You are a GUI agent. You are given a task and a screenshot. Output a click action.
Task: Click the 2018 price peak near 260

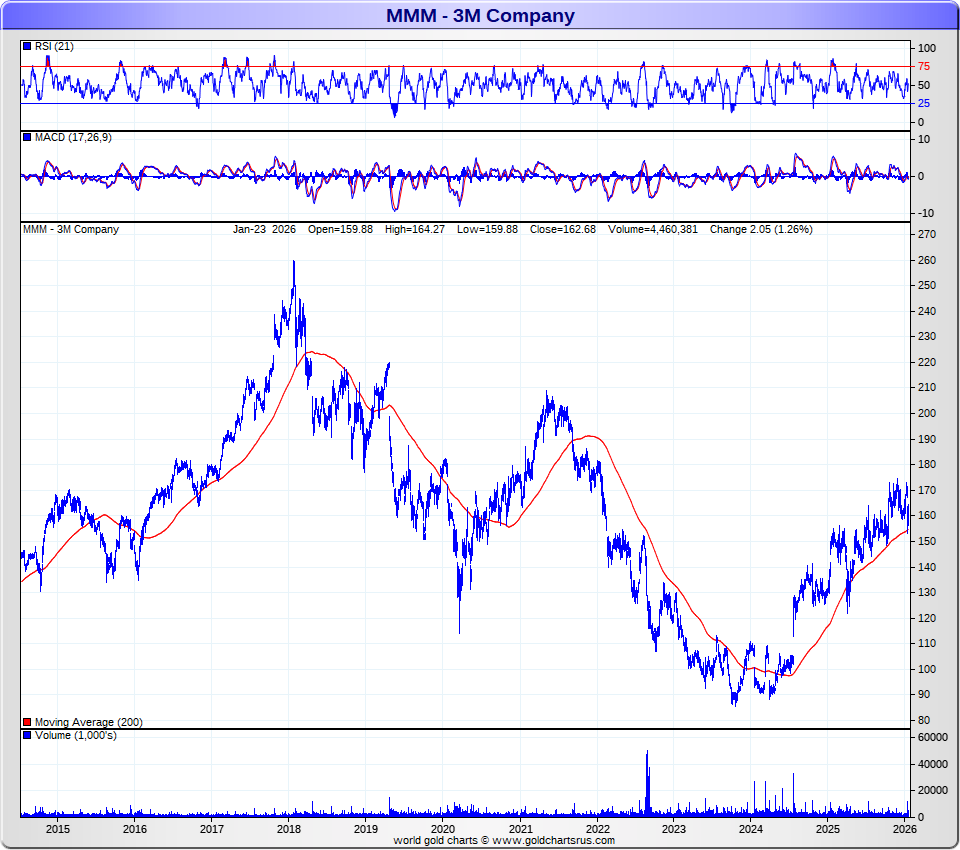pyautogui.click(x=294, y=263)
